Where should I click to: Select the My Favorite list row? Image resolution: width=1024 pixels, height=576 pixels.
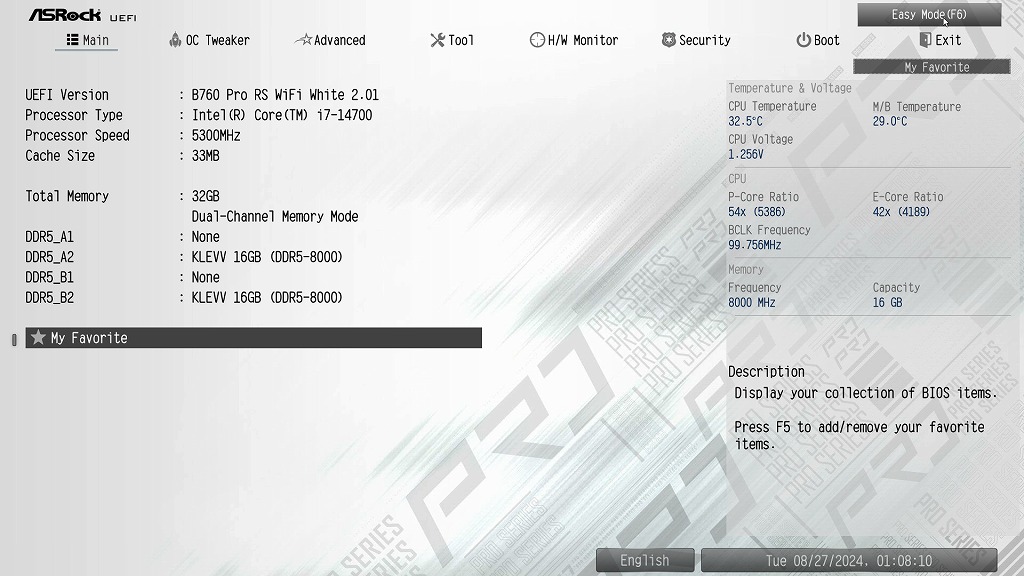(x=253, y=338)
